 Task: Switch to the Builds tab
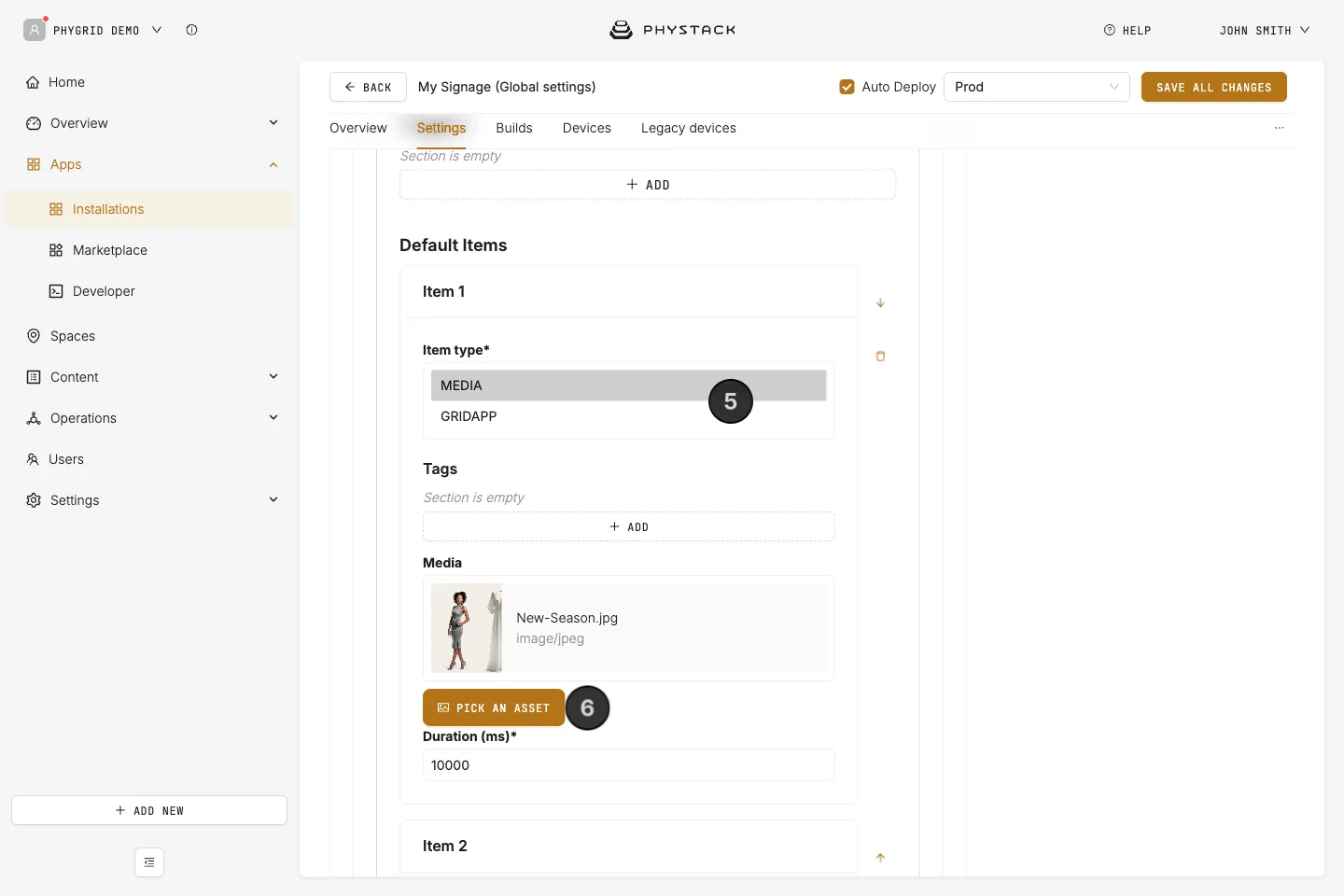(x=514, y=128)
